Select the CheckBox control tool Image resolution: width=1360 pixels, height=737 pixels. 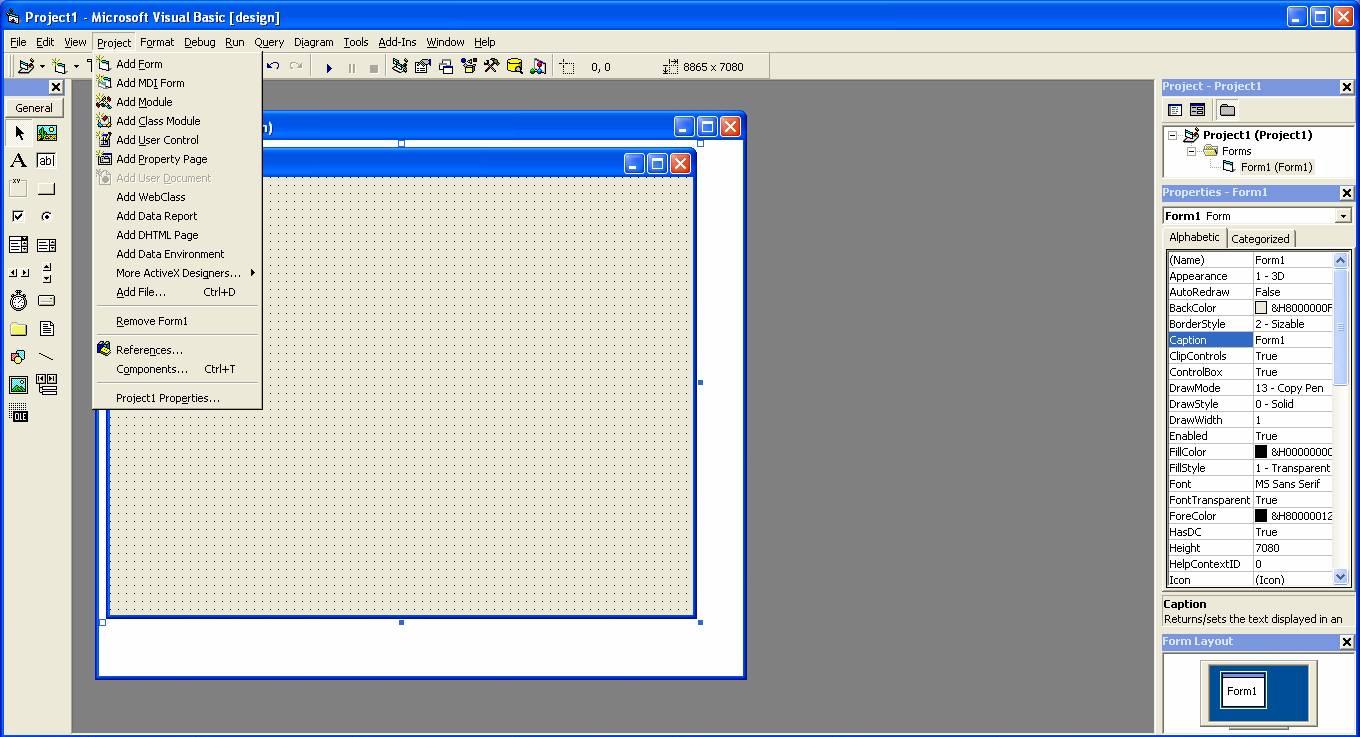click(x=19, y=217)
